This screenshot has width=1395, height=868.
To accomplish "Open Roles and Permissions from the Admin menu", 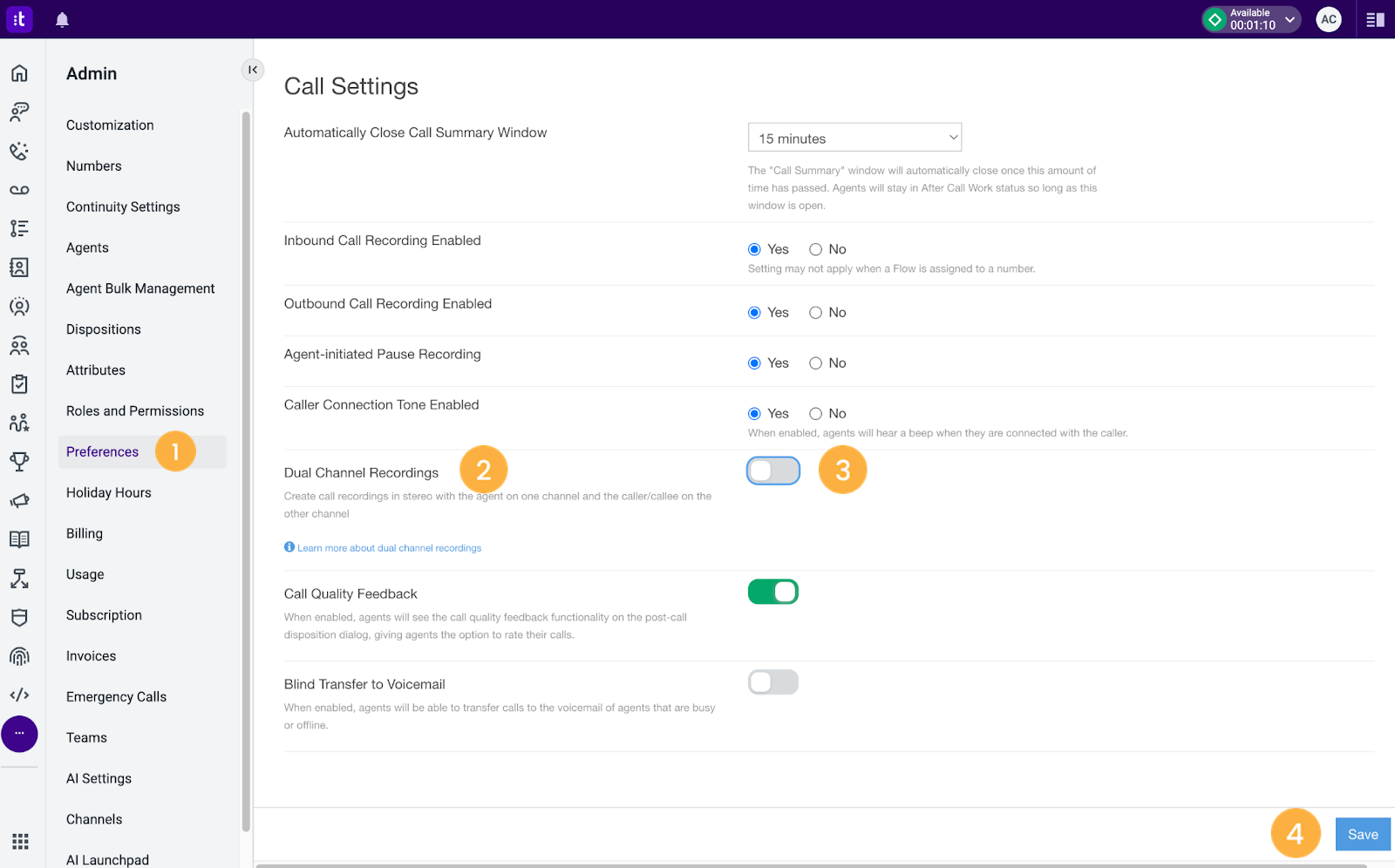I will [134, 410].
